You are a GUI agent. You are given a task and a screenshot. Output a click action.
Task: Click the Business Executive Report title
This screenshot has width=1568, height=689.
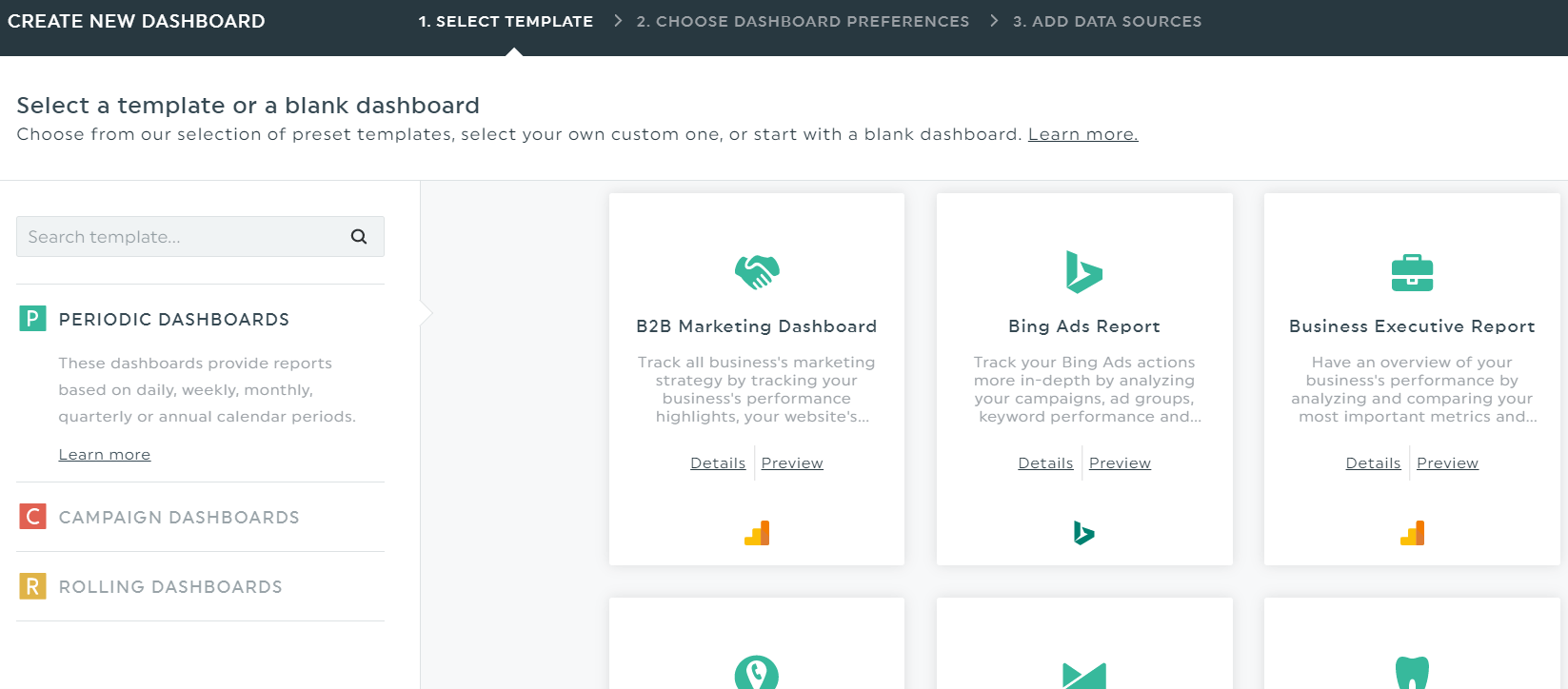pos(1412,326)
